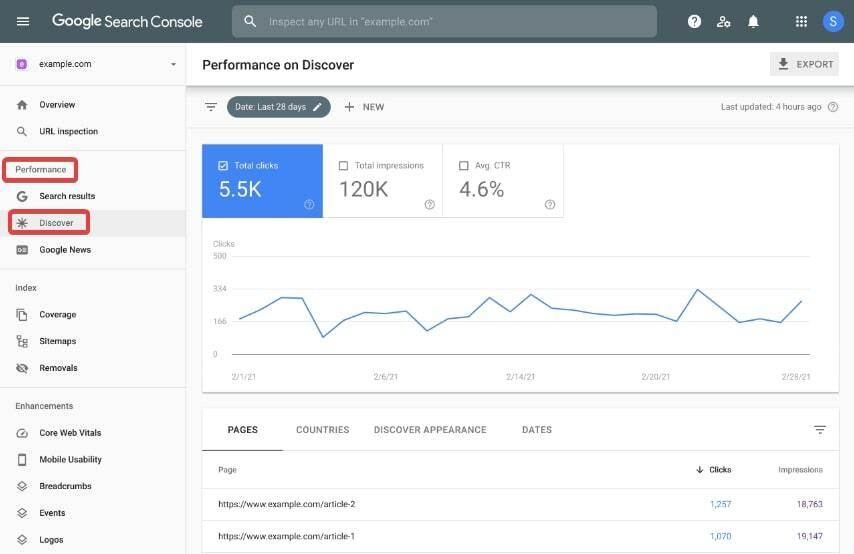Click the Google Search Console logo
854x554 pixels.
pyautogui.click(x=127, y=21)
